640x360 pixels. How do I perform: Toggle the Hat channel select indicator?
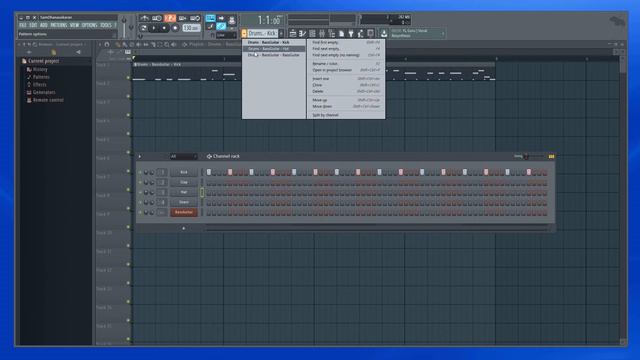coord(202,192)
